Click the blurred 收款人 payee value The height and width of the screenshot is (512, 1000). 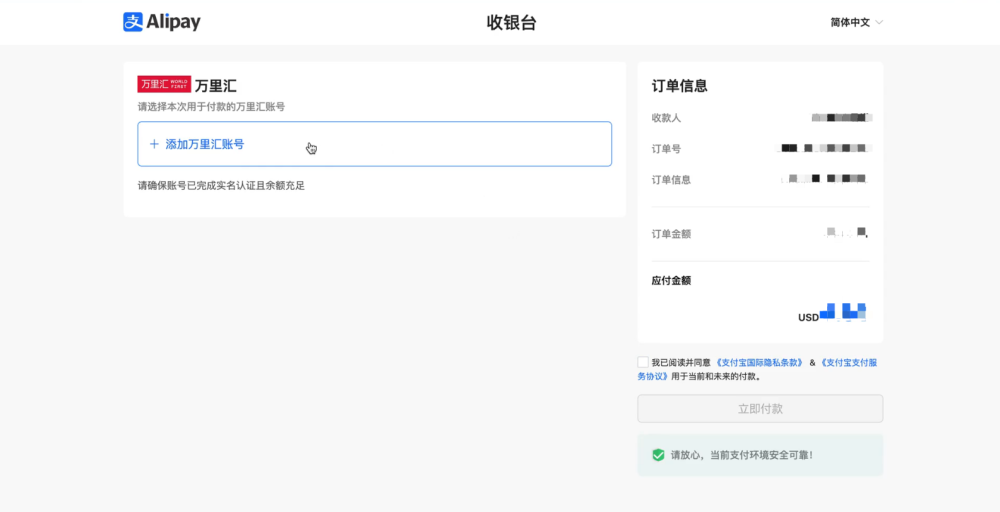(841, 118)
